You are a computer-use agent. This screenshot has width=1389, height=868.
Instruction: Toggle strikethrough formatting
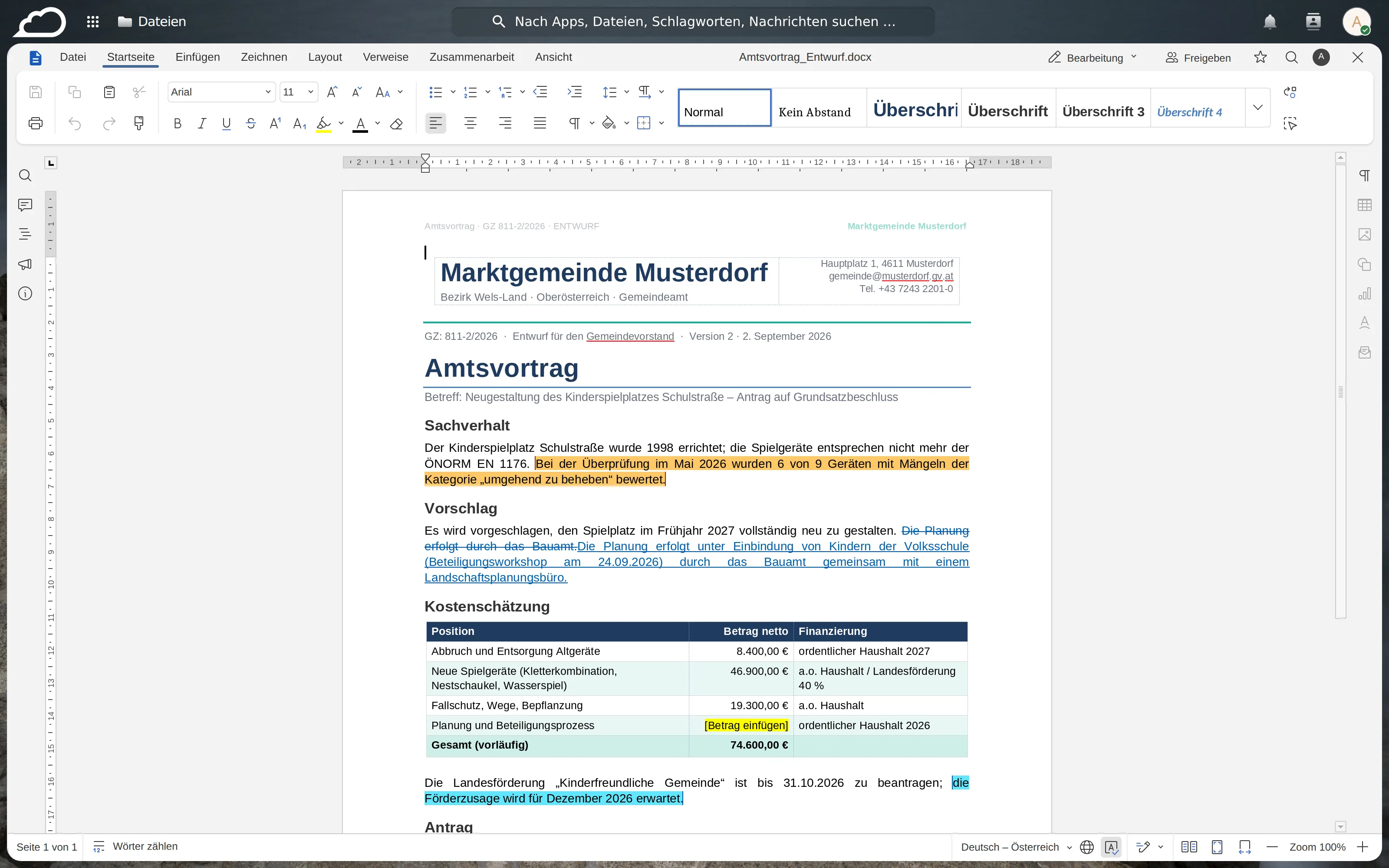pyautogui.click(x=251, y=123)
